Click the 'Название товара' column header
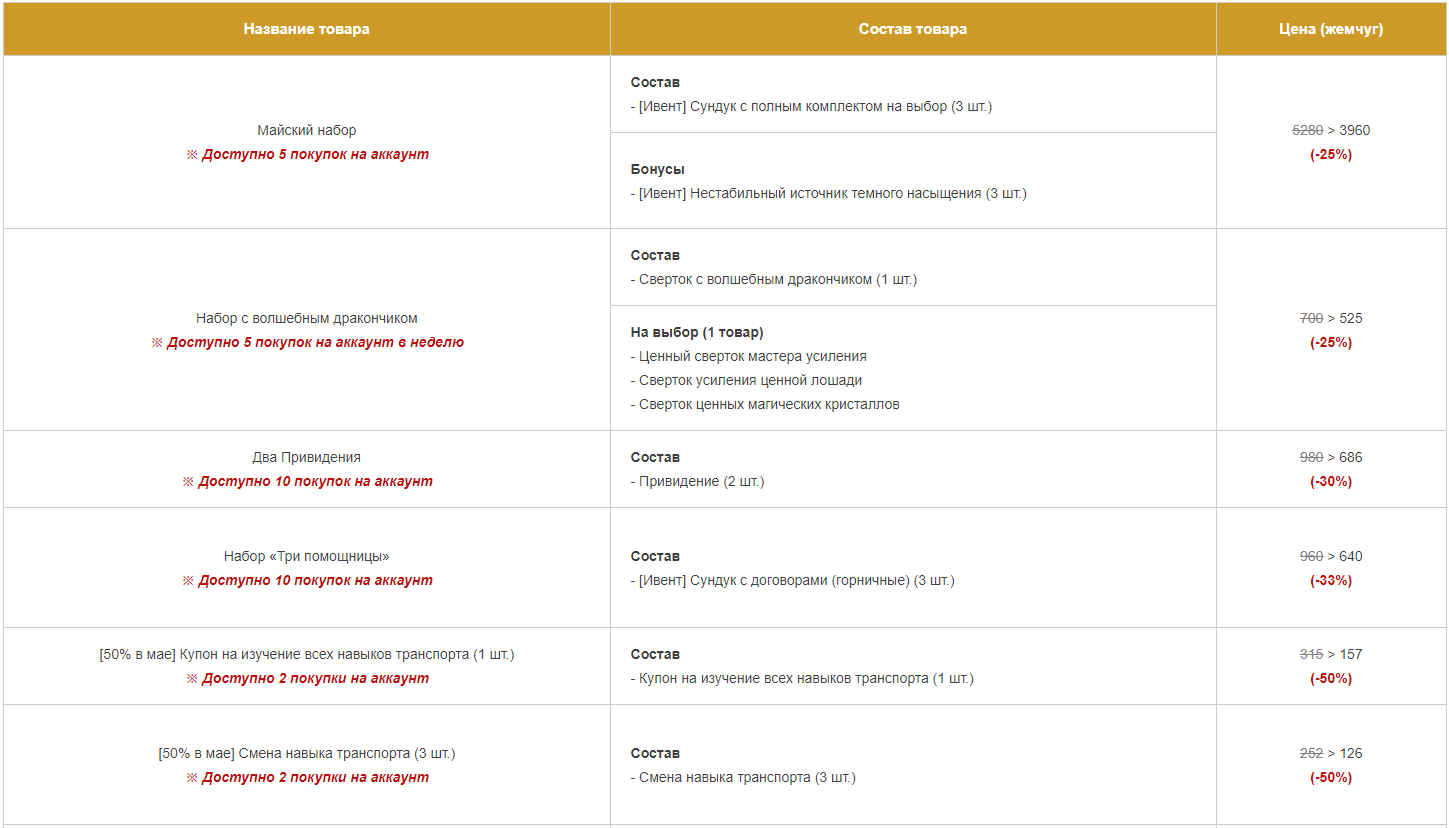 (306, 29)
